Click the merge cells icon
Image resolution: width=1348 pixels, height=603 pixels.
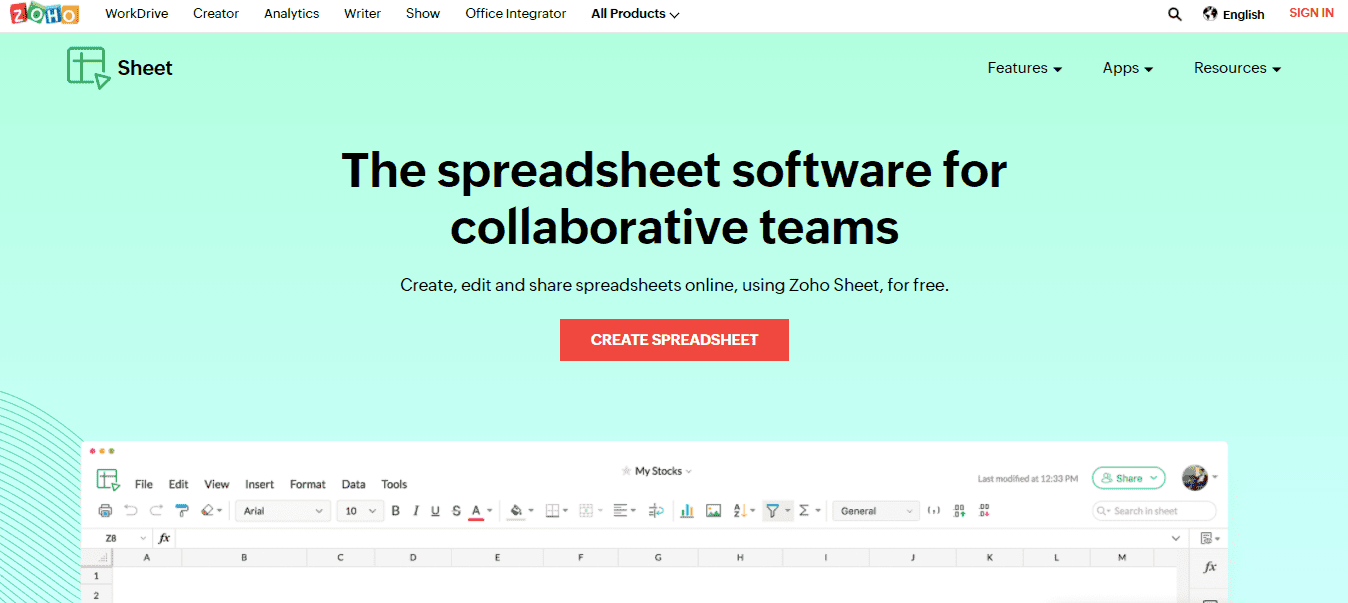pos(587,511)
